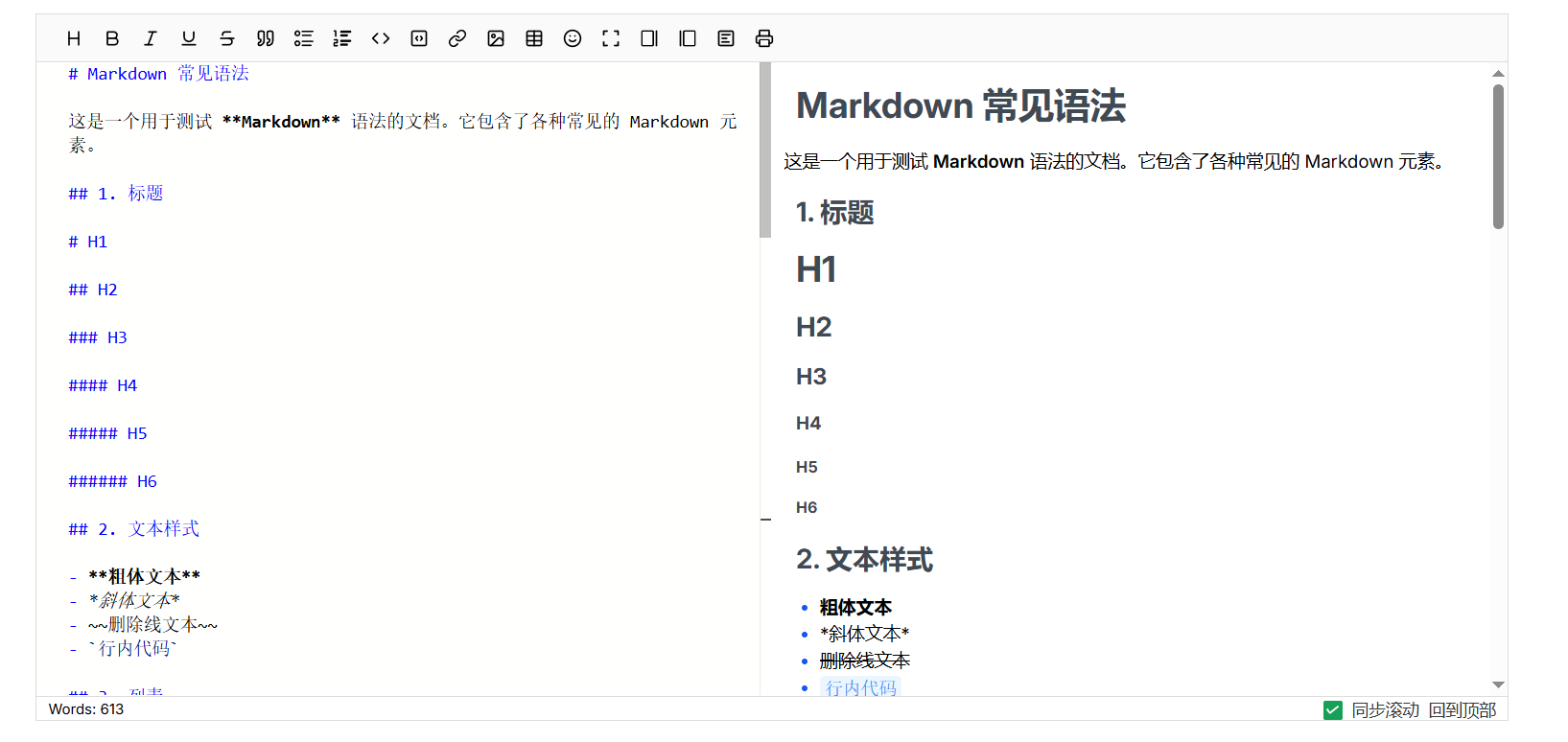1568x742 pixels.
Task: Click the document outline icon in toolbar
Action: [x=726, y=38]
